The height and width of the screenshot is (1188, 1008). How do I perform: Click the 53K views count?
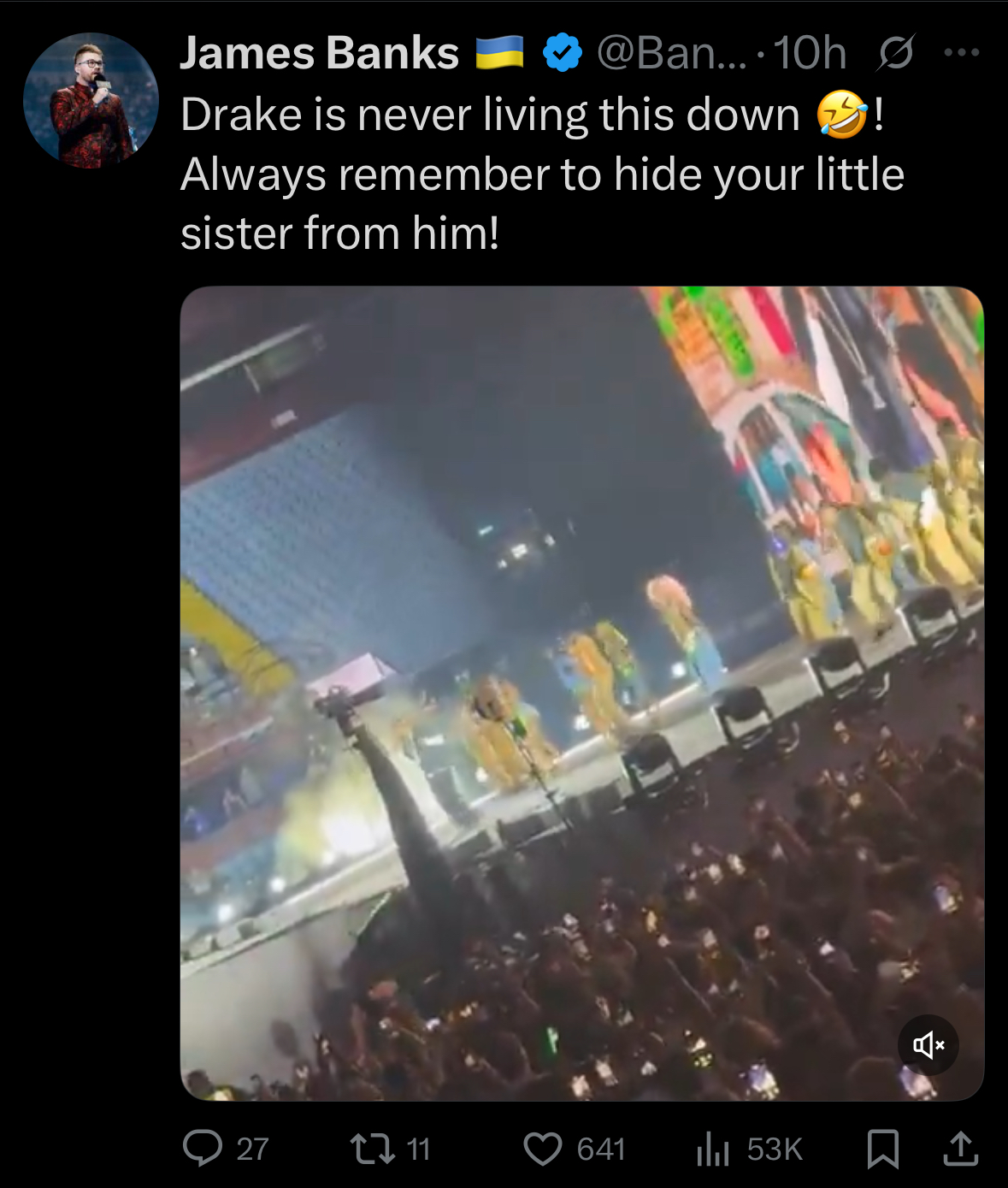(775, 1149)
